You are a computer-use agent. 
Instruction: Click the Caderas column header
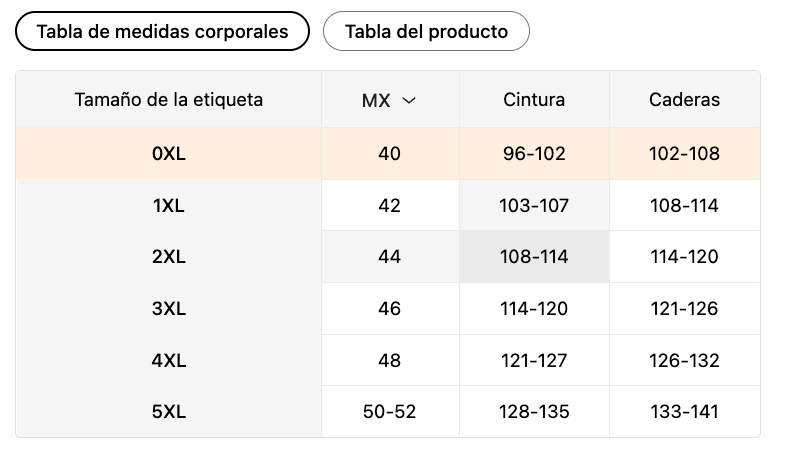point(684,100)
